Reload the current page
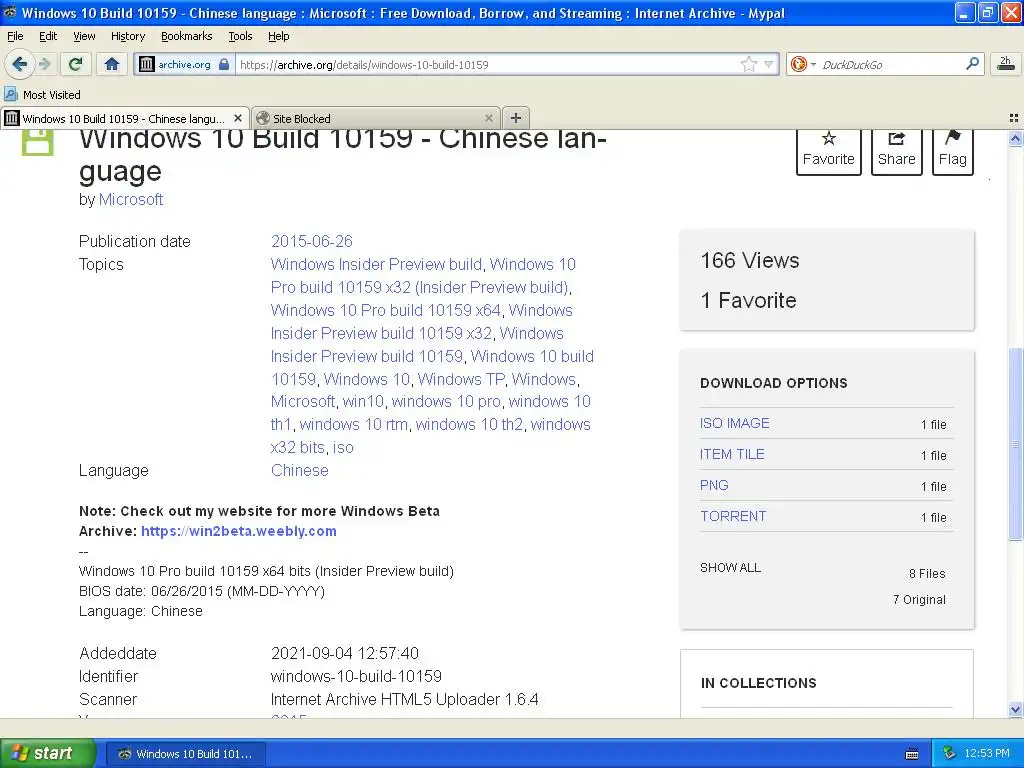This screenshot has height=768, width=1024. coord(75,64)
